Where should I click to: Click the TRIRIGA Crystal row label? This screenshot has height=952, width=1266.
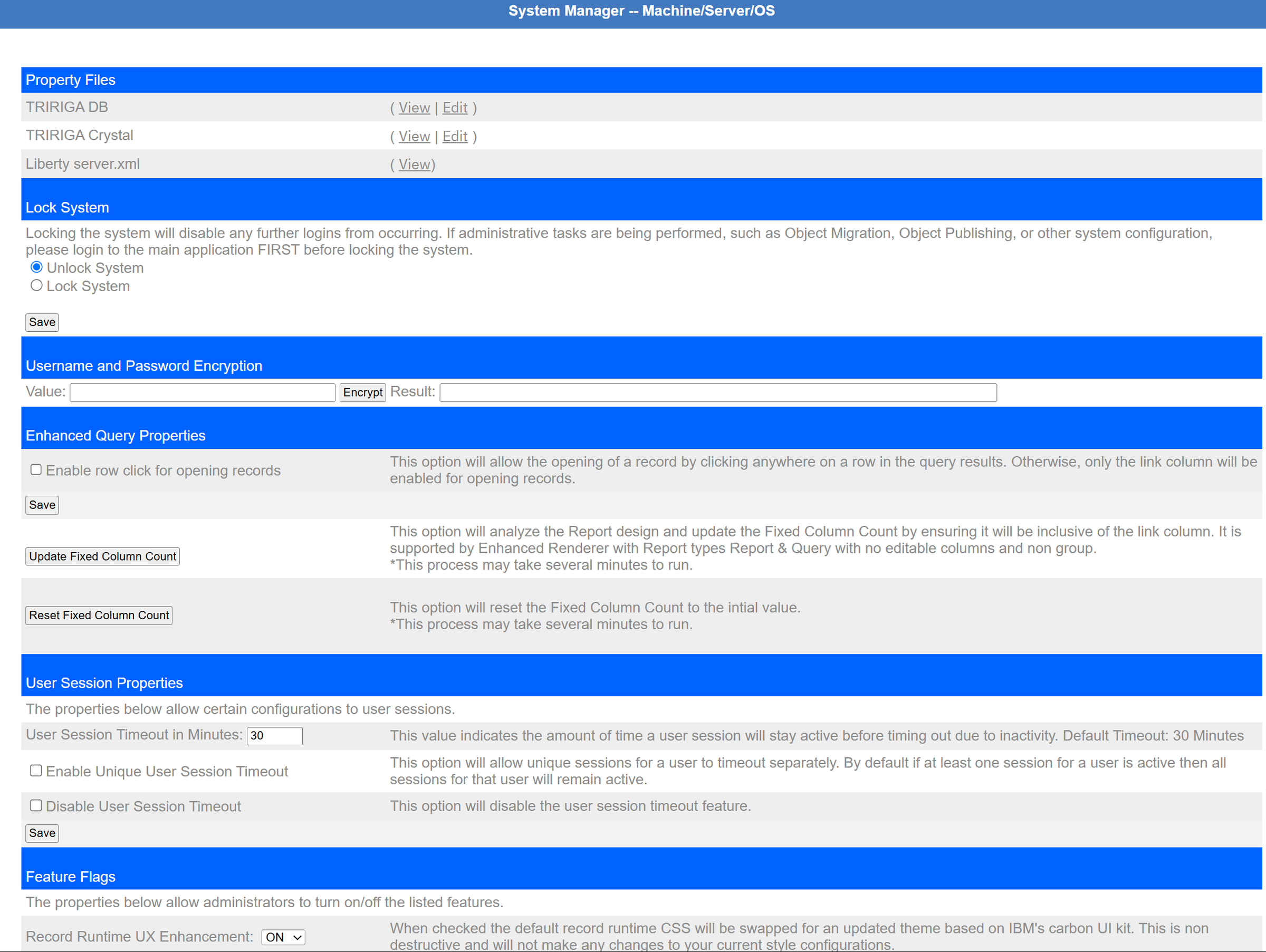point(80,136)
